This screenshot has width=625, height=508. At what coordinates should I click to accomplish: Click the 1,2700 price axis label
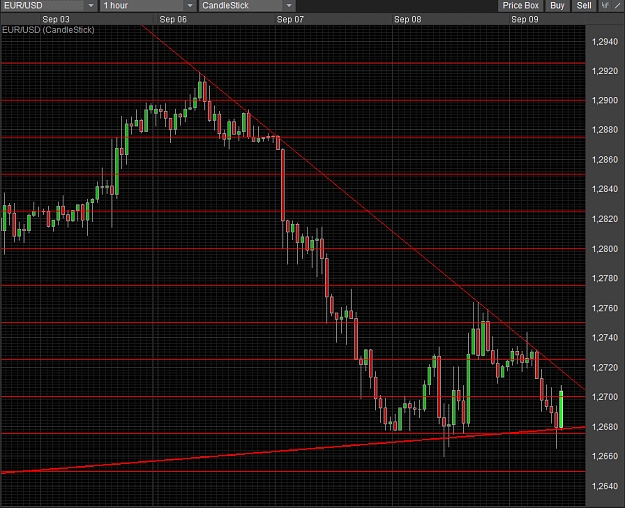tap(605, 397)
